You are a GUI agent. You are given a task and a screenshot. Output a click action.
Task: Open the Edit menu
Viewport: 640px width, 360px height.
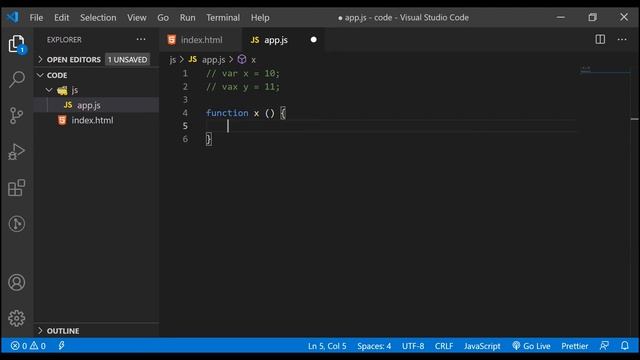click(x=61, y=18)
